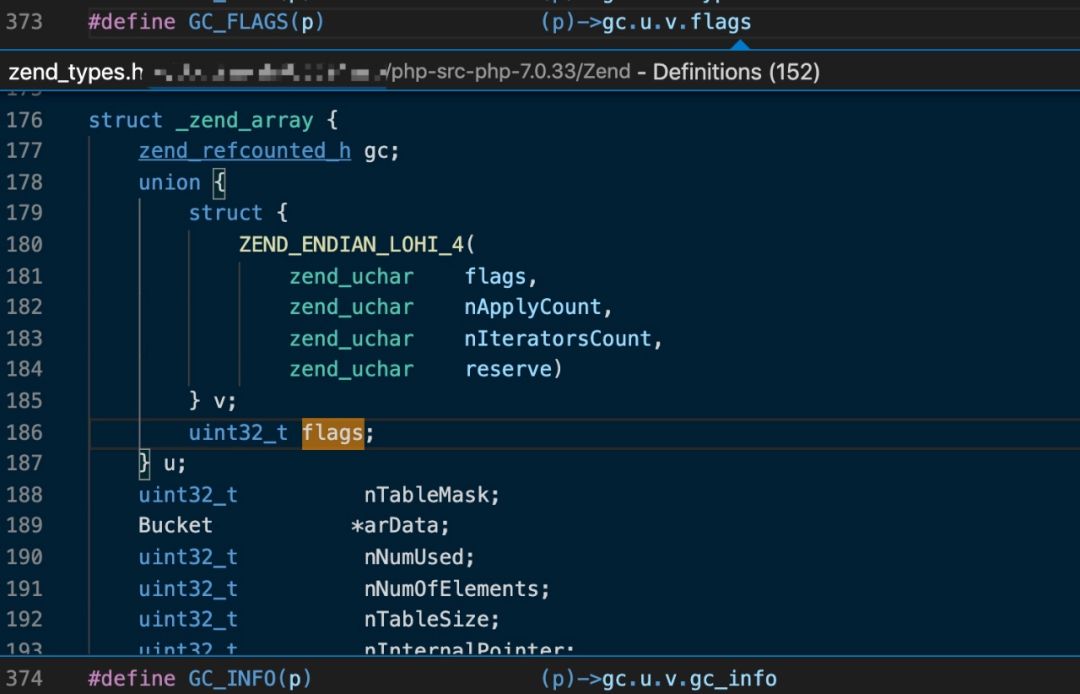Click the opening brace after union
Image resolution: width=1080 pixels, height=694 pixels.
[219, 182]
